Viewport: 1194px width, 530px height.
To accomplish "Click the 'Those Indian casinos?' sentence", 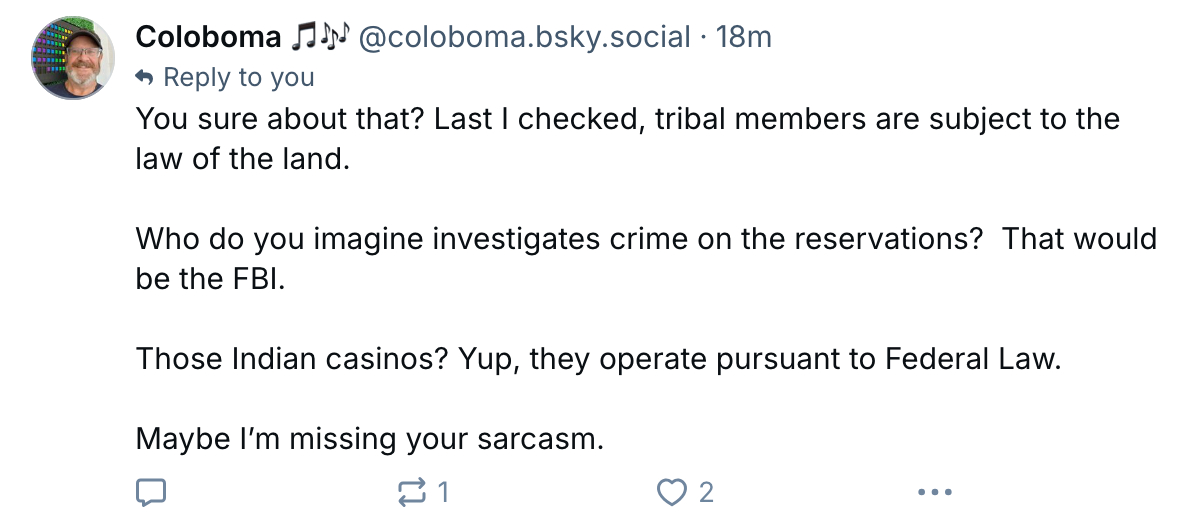I will pyautogui.click(x=595, y=358).
